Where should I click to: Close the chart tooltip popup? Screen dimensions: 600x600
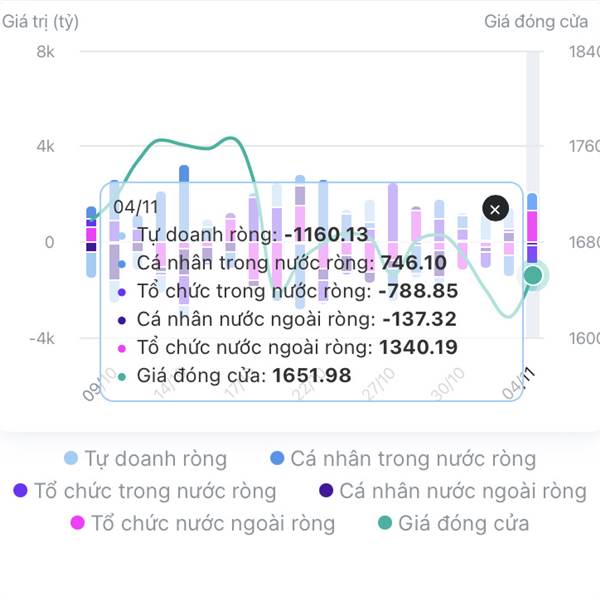coord(496,208)
